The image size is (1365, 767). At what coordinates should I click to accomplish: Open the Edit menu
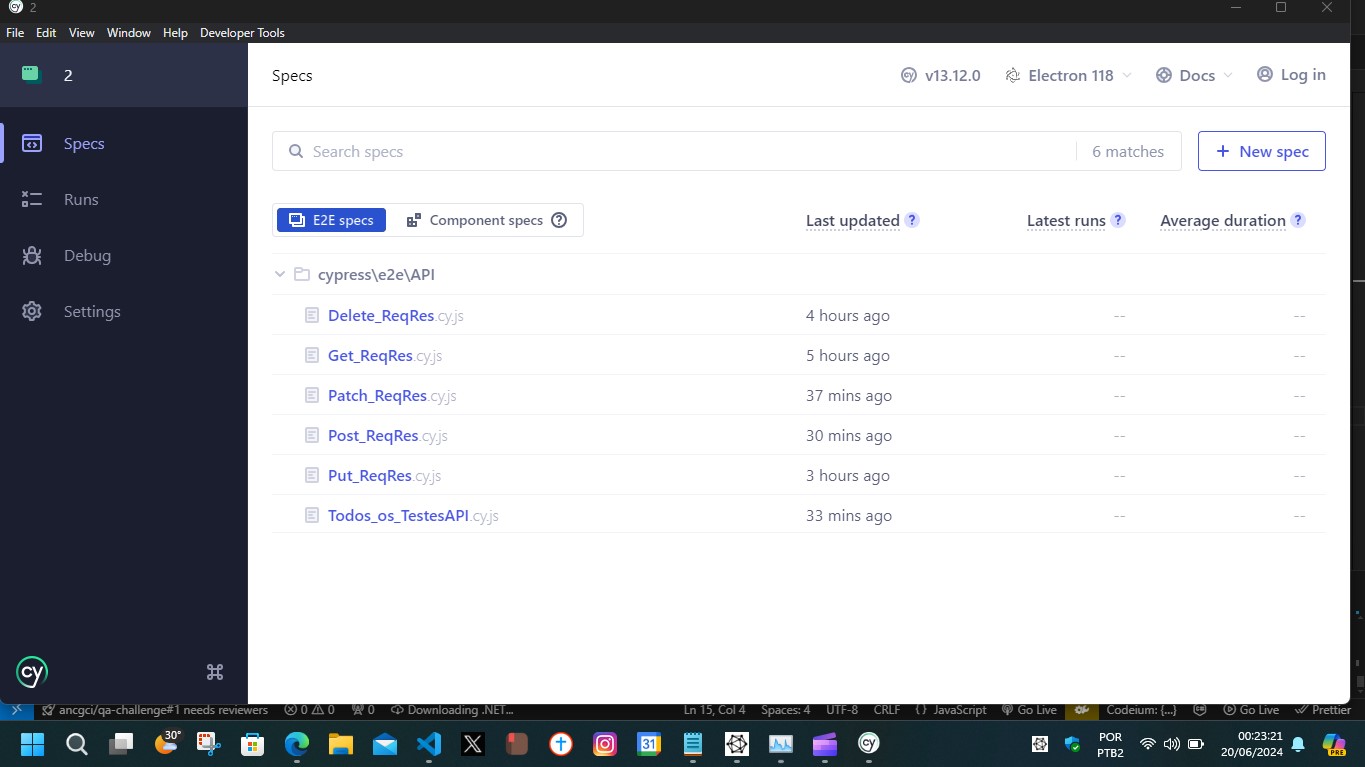tap(46, 32)
